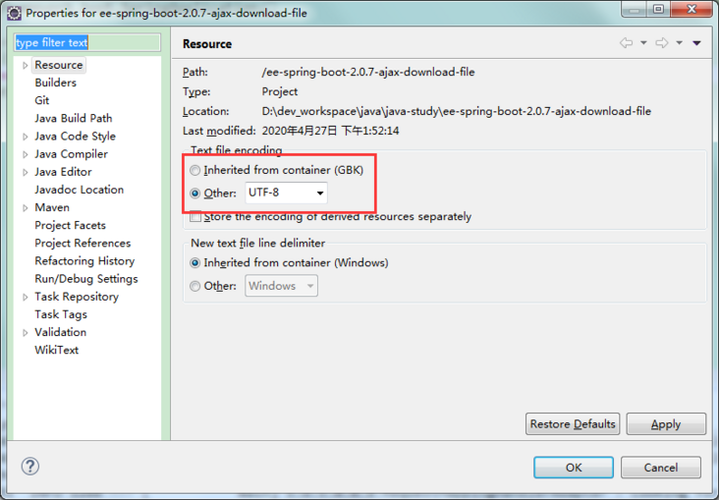Click the back navigation arrow icon
719x500 pixels.
click(x=626, y=43)
